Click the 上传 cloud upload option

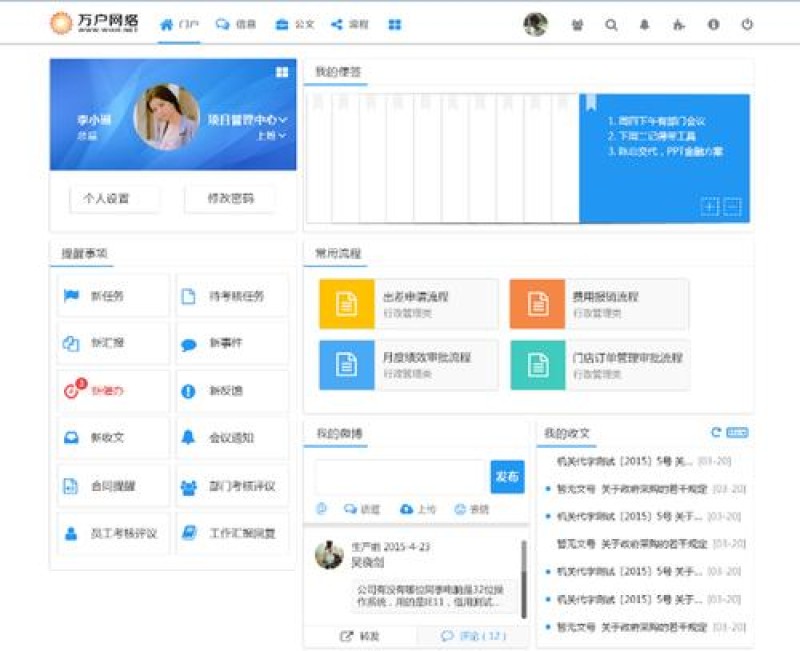pos(418,509)
